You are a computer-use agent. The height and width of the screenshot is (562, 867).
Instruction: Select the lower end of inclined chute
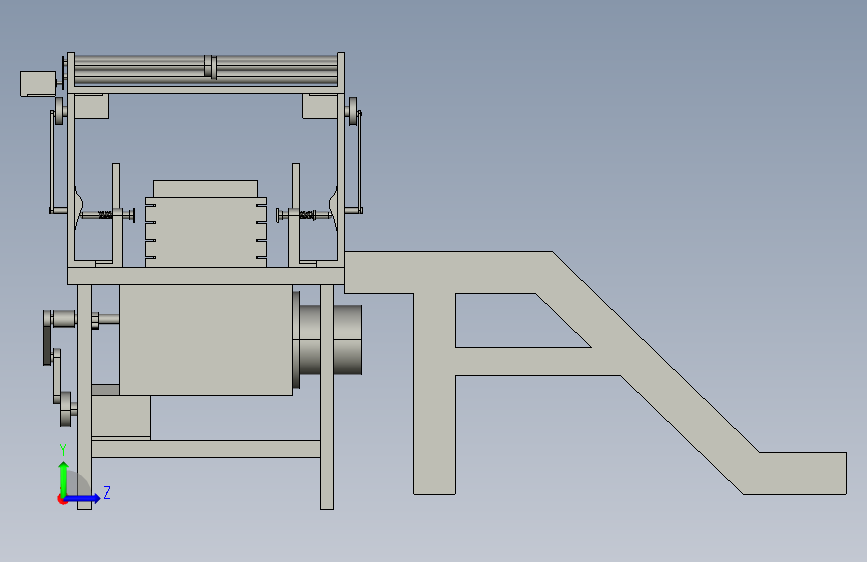pos(796,473)
